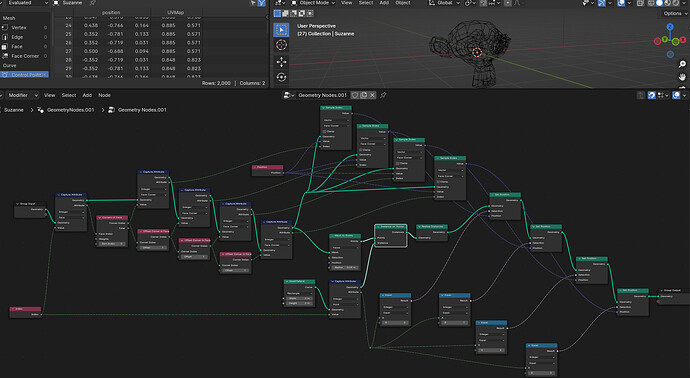Open the Object menu in 3D viewport header

(403, 3)
